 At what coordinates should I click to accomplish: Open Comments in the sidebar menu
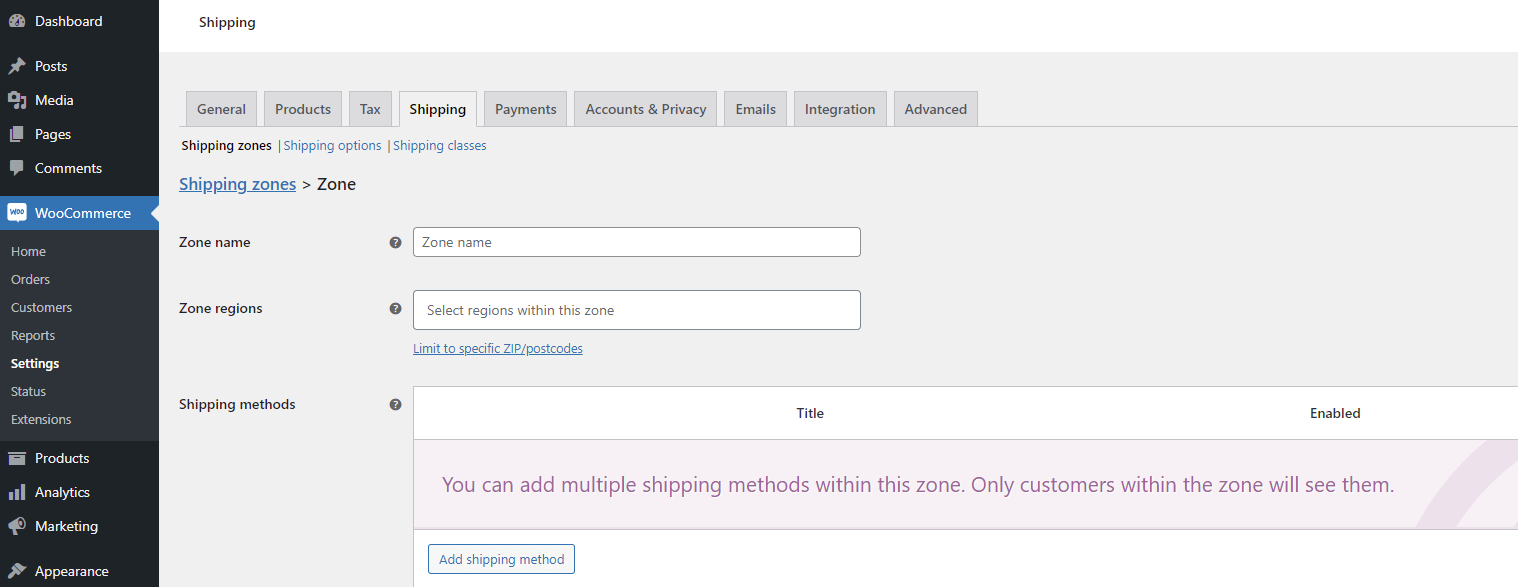(x=79, y=168)
